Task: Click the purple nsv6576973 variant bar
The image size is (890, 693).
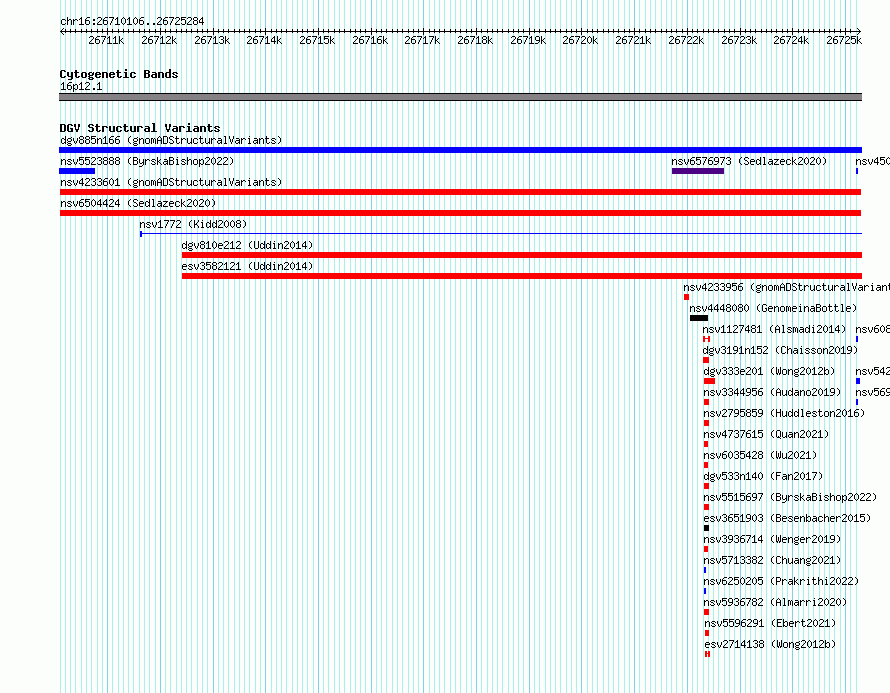Action: coord(698,171)
